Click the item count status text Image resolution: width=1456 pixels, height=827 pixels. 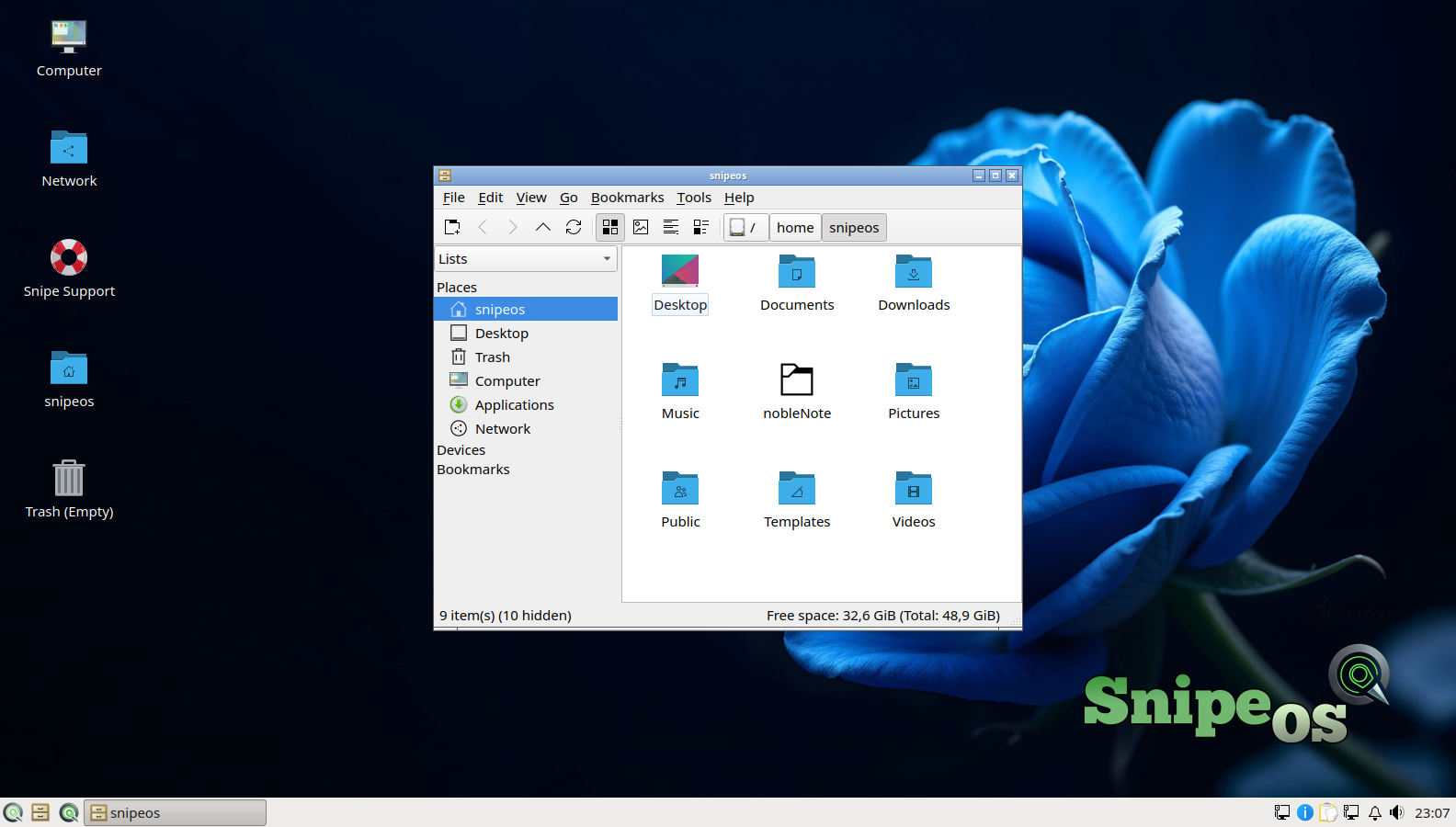click(506, 616)
